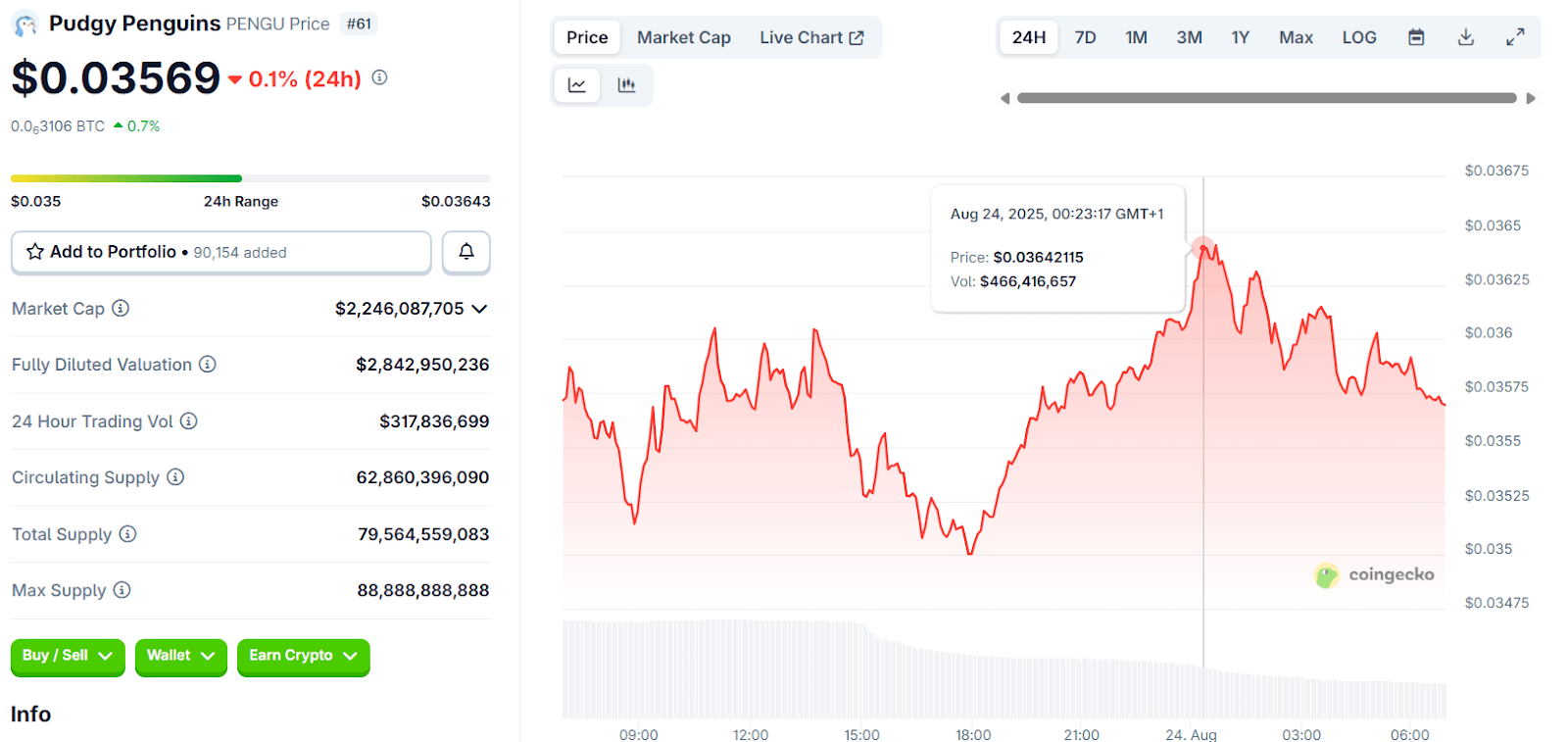This screenshot has width=1568, height=742.
Task: Select the Price tab
Action: (587, 37)
